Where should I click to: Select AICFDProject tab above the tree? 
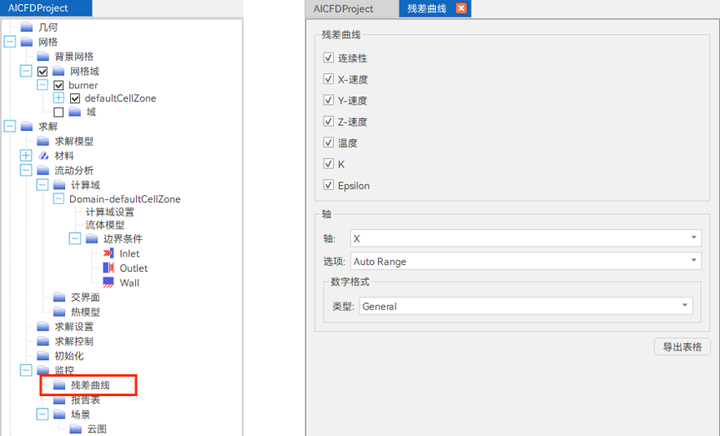tap(46, 8)
